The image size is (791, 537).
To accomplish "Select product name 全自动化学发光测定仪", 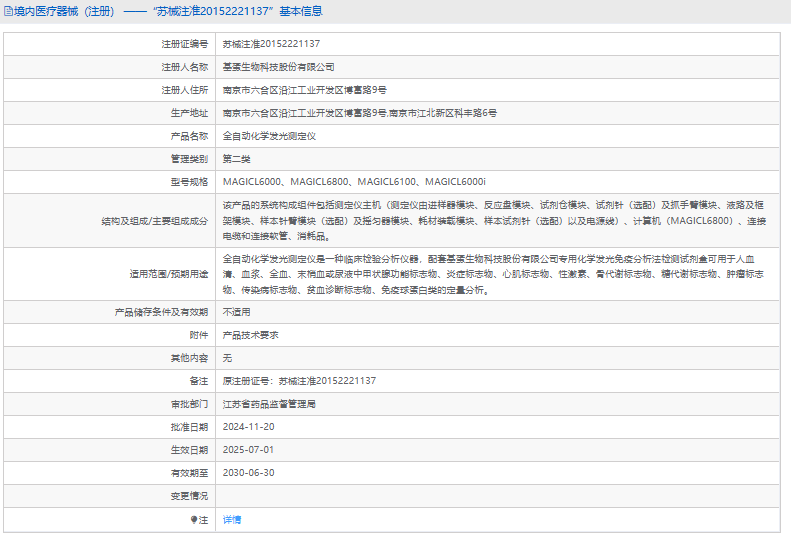I will [x=269, y=136].
